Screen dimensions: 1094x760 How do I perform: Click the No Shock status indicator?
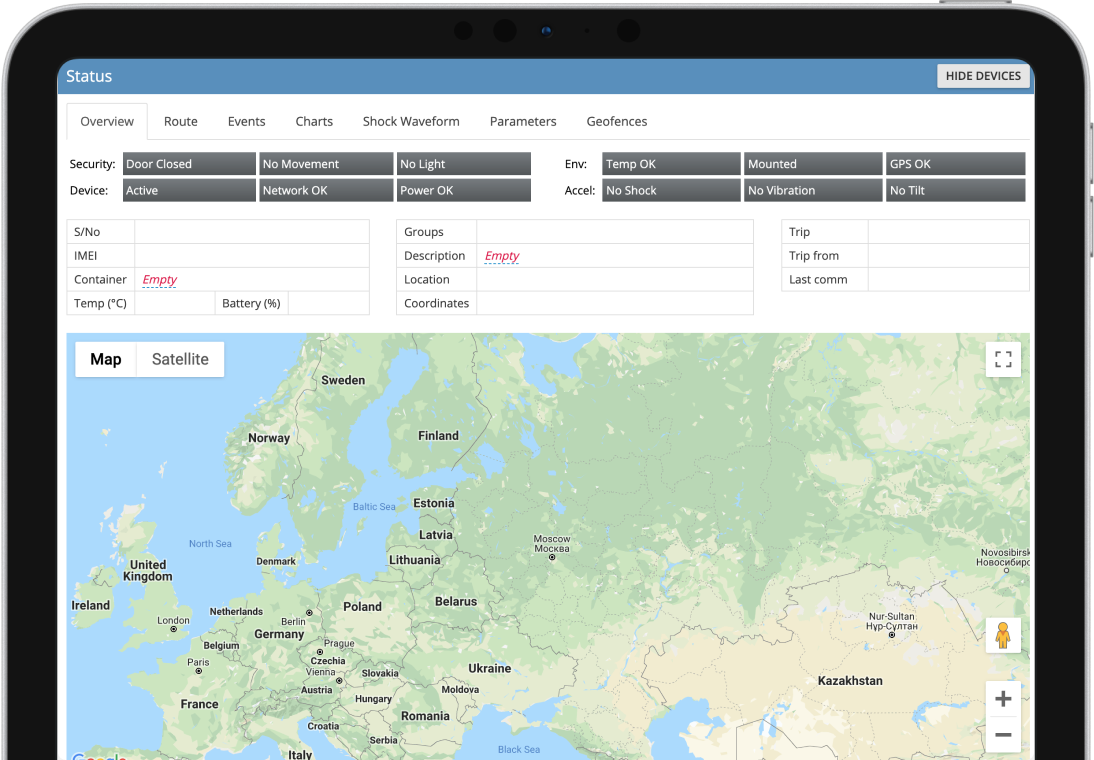[671, 191]
